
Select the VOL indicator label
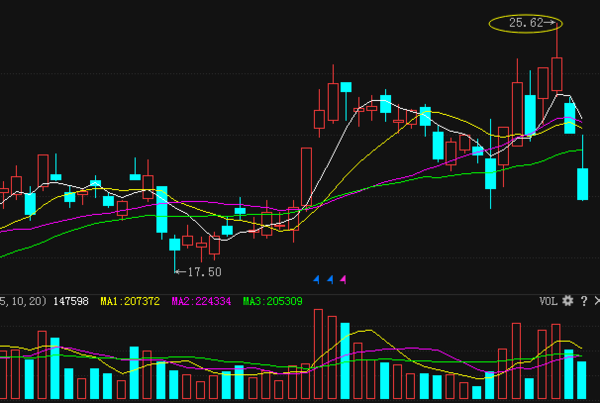pos(548,300)
